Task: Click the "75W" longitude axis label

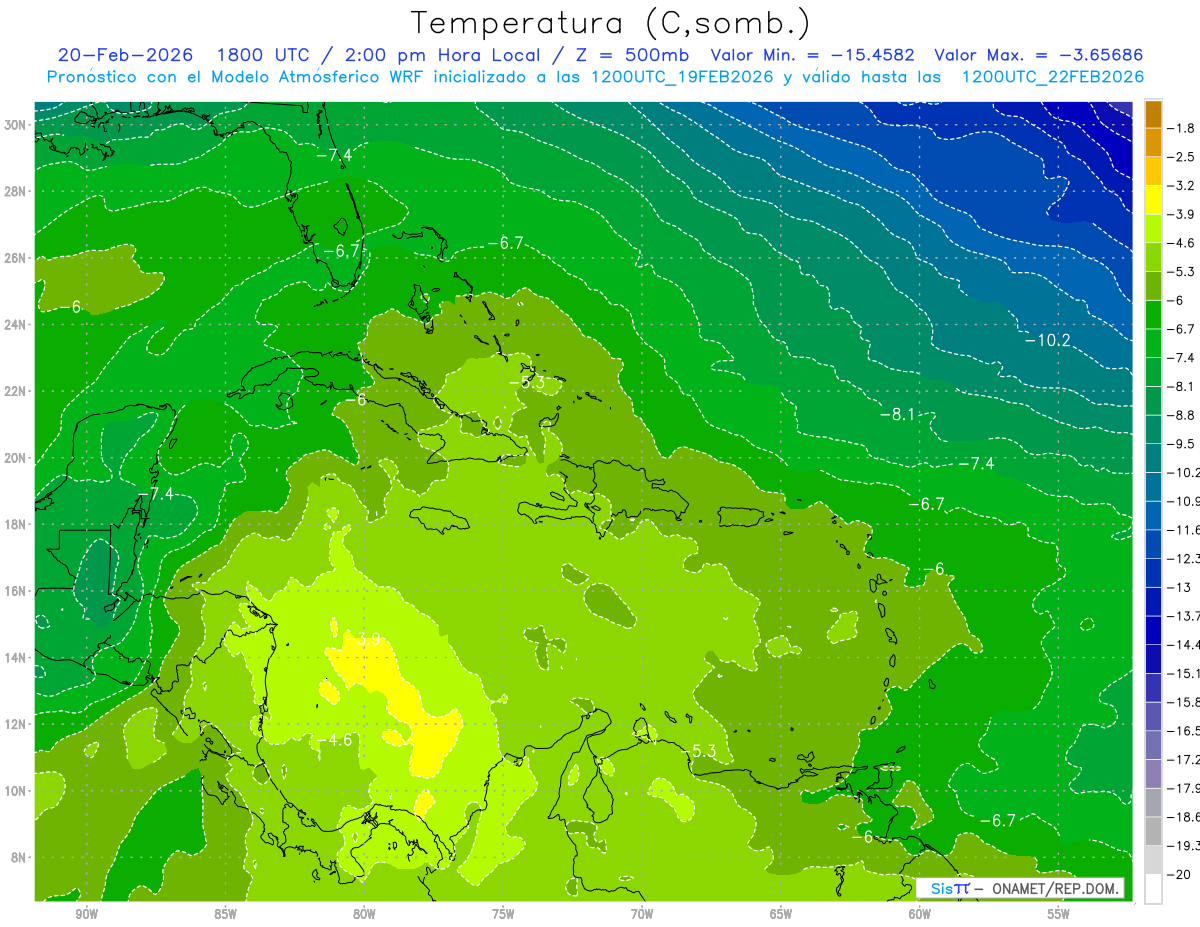Action: 503,914
